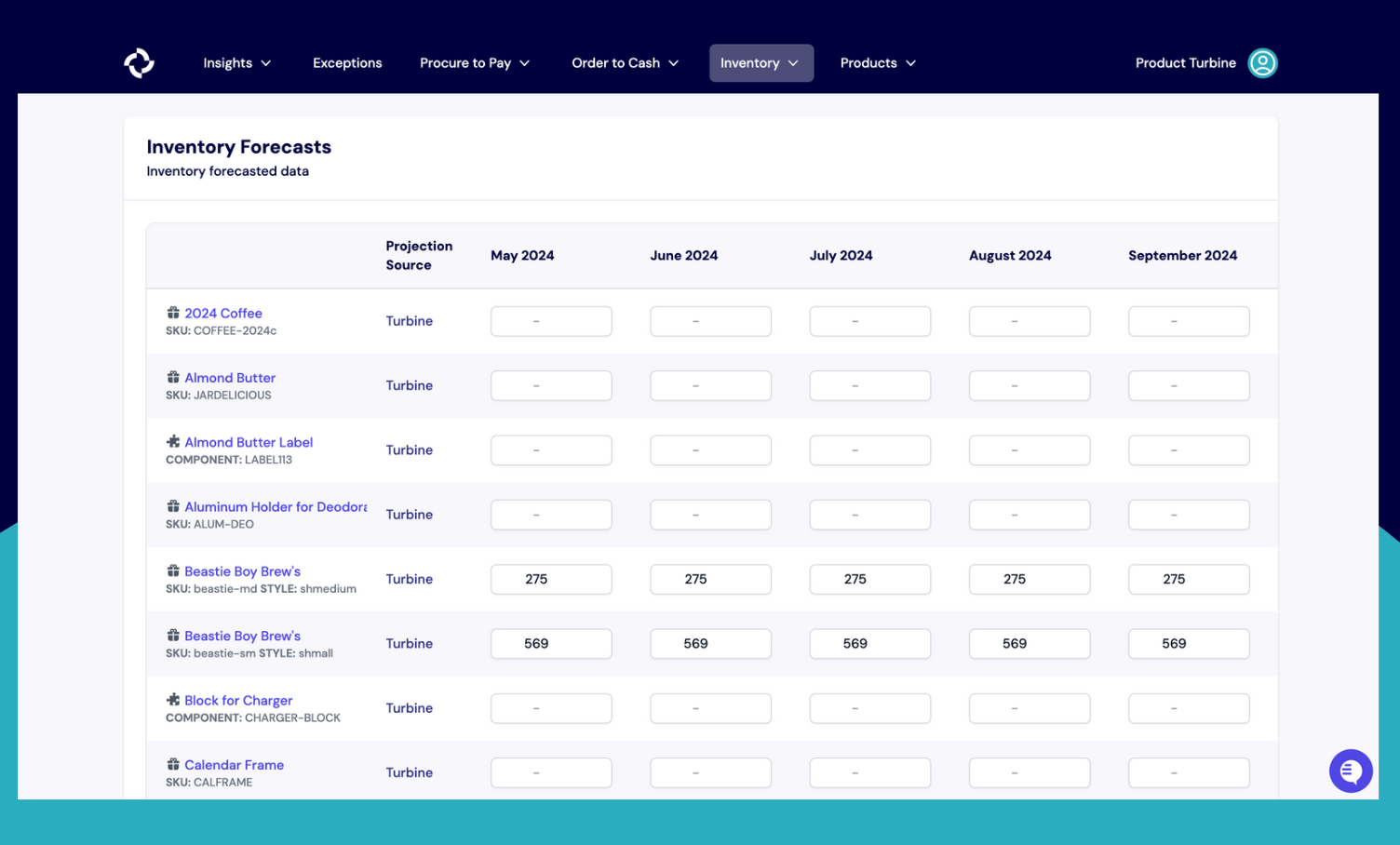The height and width of the screenshot is (845, 1400).
Task: Click the component puzzle icon beside Almond Butter Label
Action: click(174, 442)
